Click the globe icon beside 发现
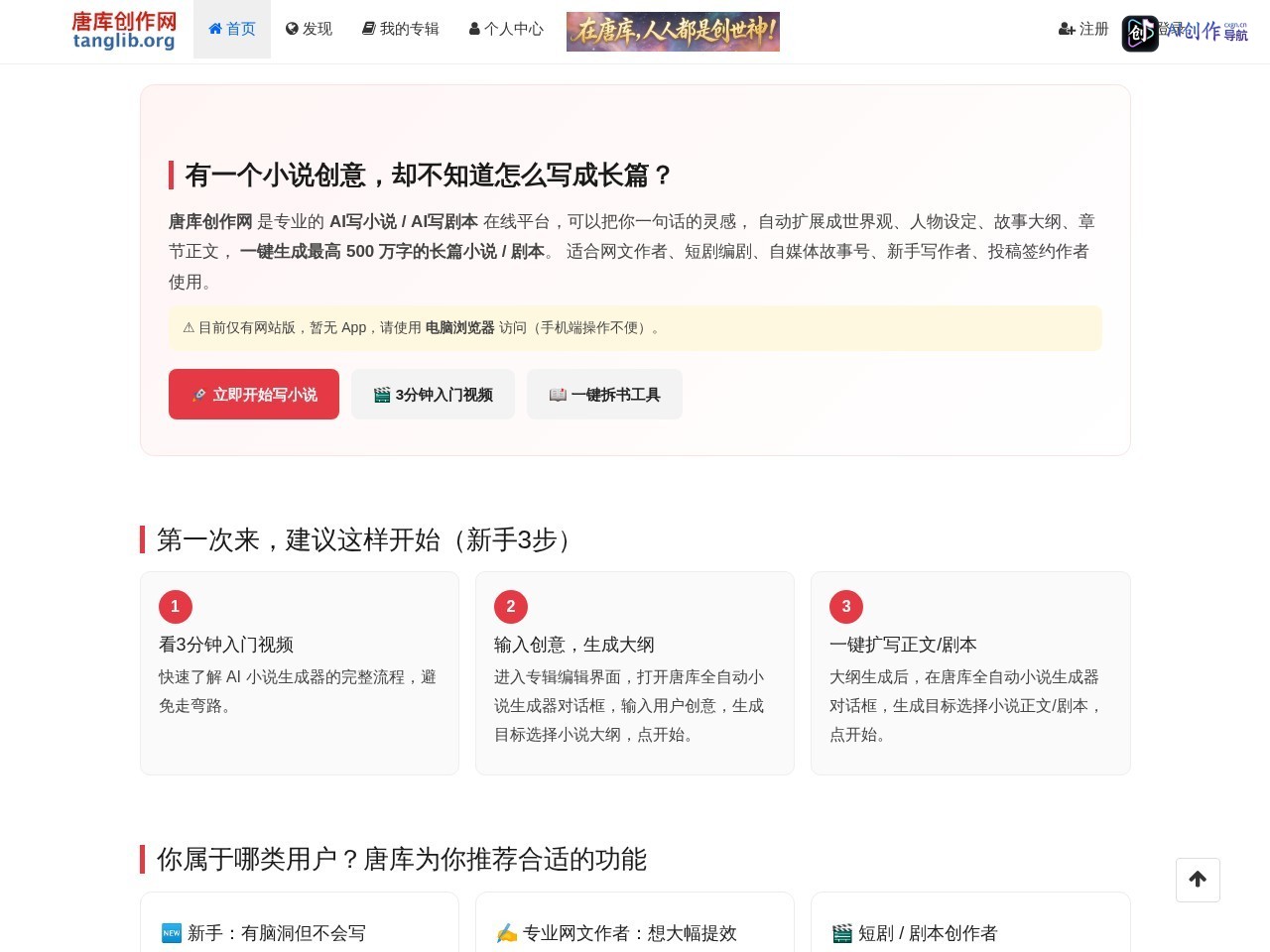This screenshot has width=1270, height=952. [x=292, y=29]
